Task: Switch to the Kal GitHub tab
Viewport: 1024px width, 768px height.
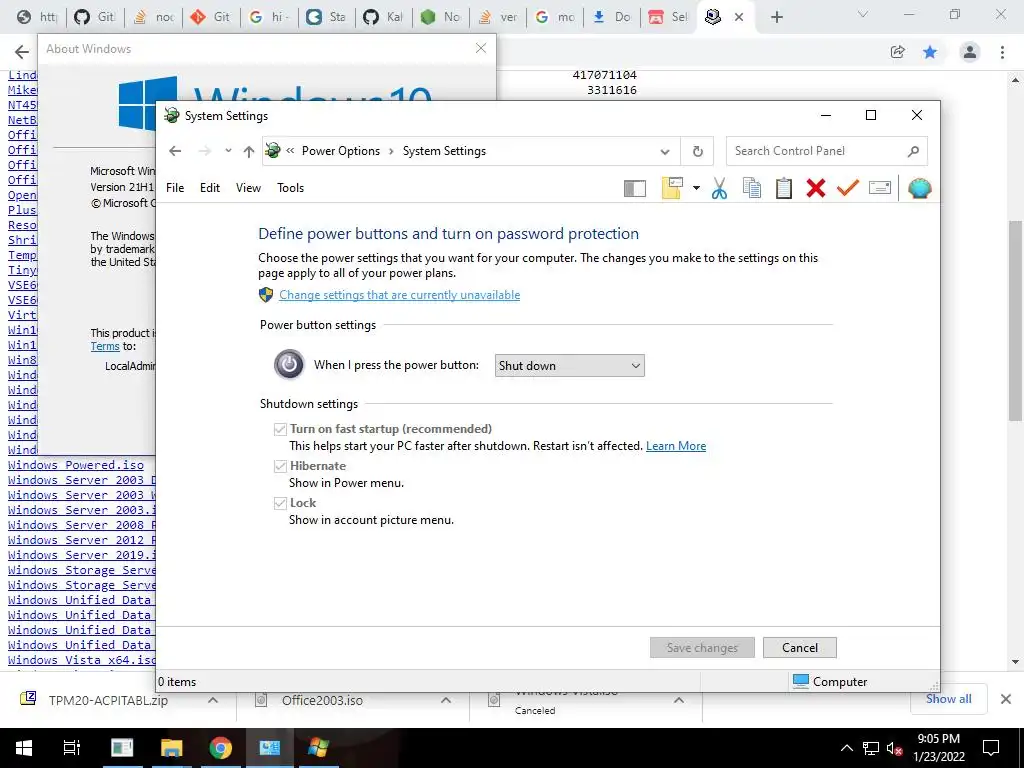Action: coord(384,17)
